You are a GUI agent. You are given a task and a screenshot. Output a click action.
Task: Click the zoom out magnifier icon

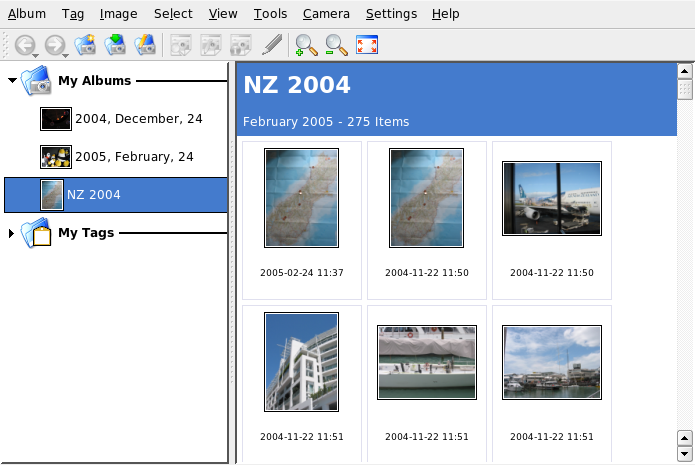click(x=336, y=44)
